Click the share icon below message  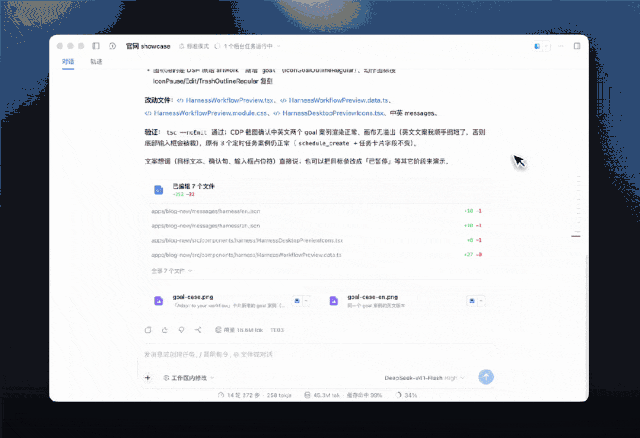198,330
